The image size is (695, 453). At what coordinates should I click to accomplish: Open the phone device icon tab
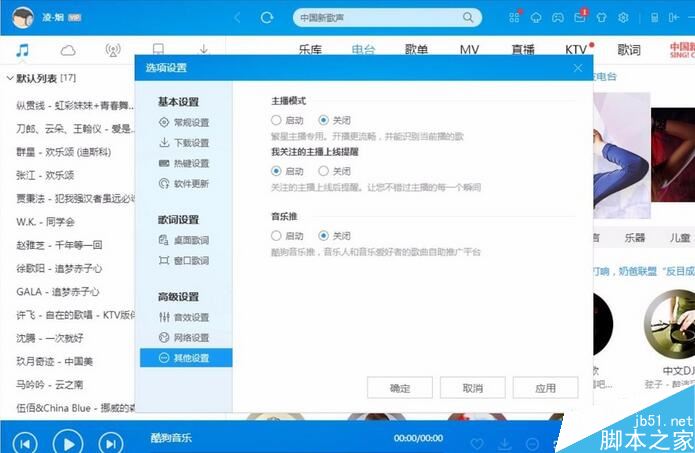click(x=158, y=49)
